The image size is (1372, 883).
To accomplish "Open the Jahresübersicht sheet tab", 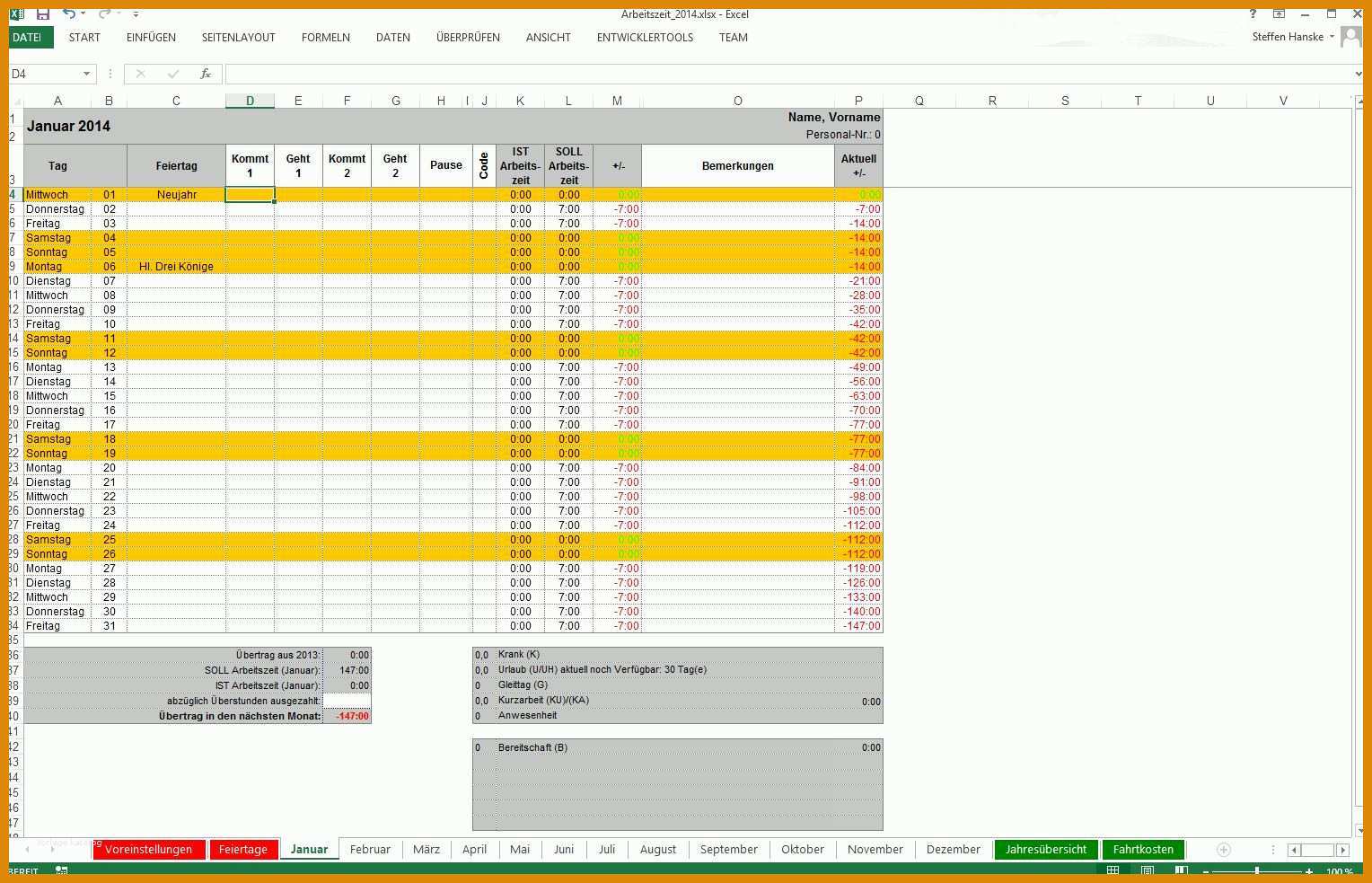I will (x=1046, y=850).
